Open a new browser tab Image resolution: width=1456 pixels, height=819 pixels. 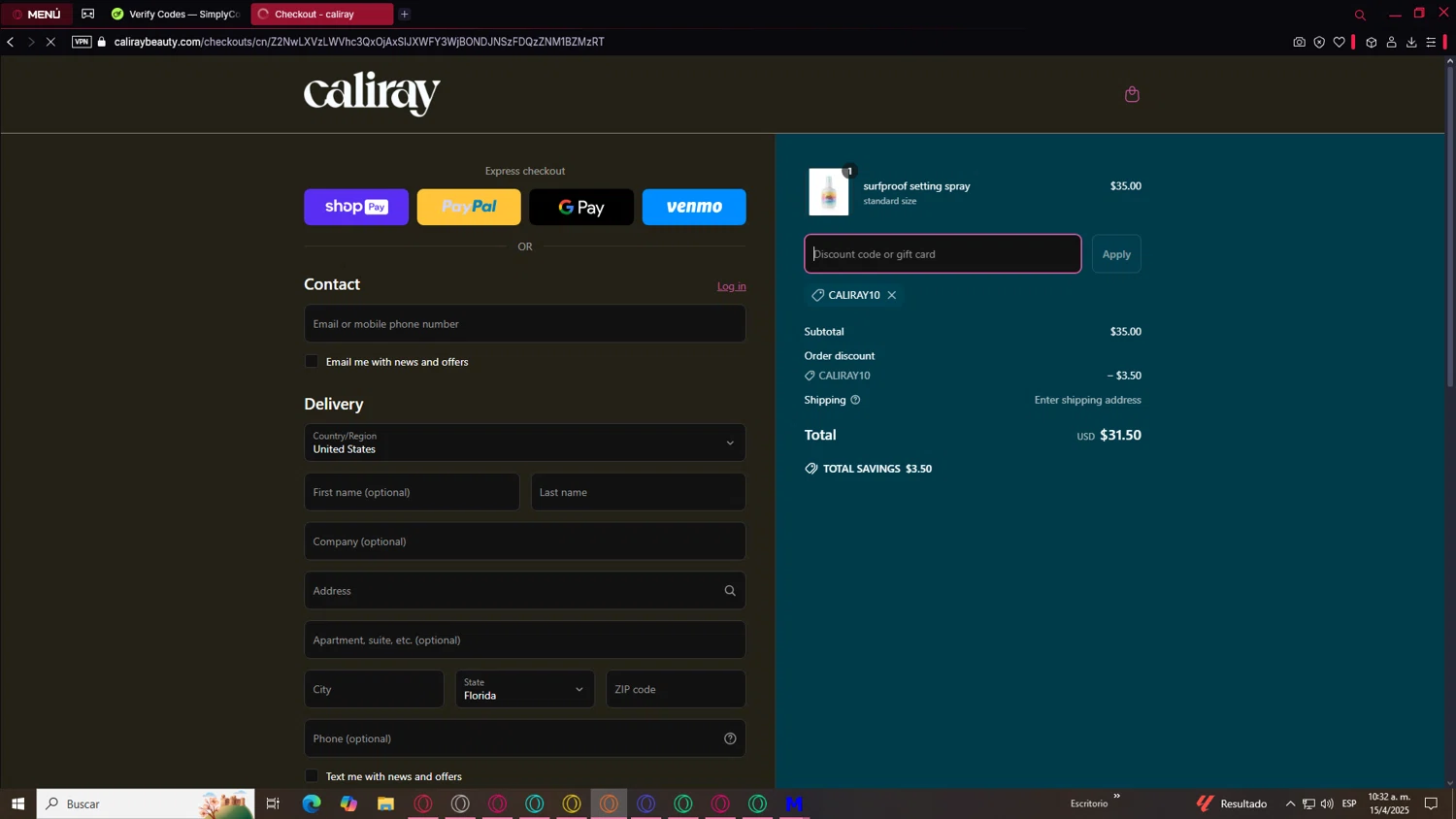[405, 14]
